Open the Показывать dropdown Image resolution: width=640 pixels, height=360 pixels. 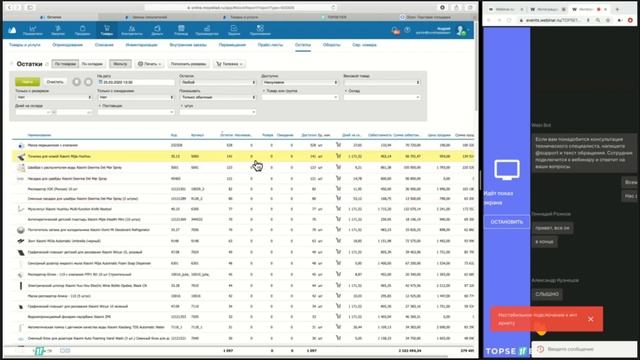point(218,97)
